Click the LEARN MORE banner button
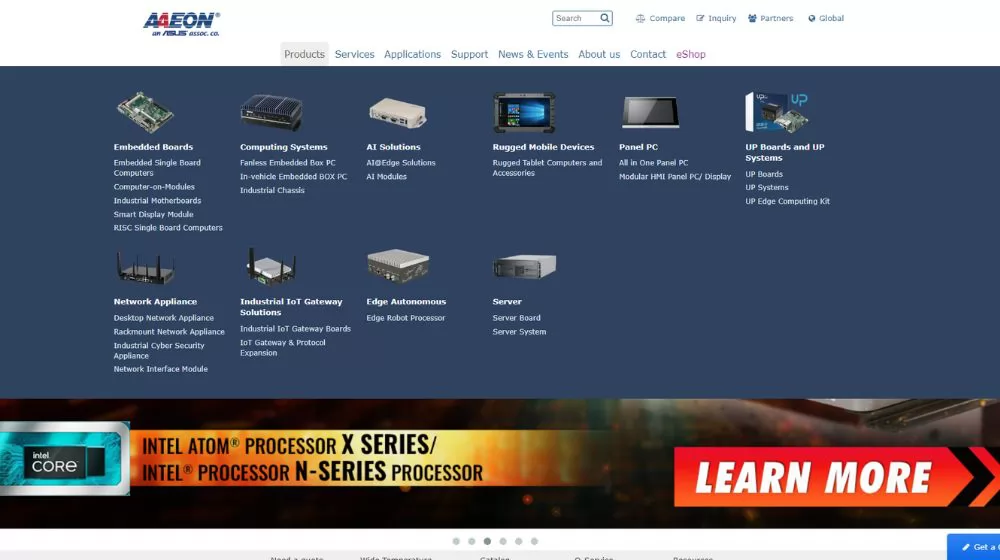 click(x=835, y=477)
